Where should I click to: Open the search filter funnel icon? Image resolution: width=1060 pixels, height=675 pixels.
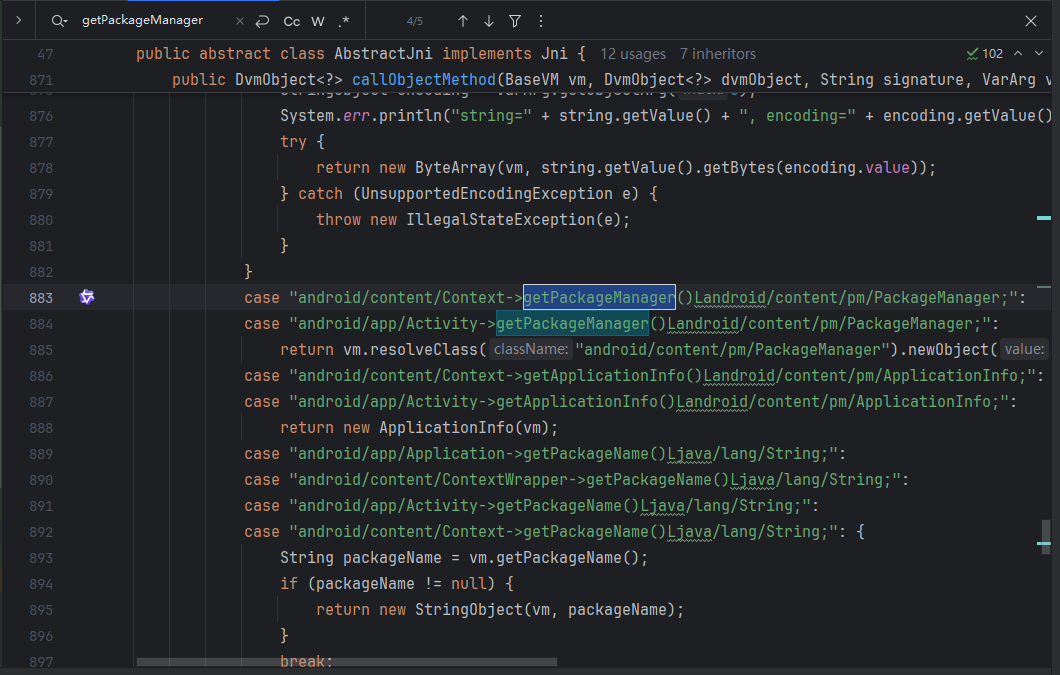514,21
